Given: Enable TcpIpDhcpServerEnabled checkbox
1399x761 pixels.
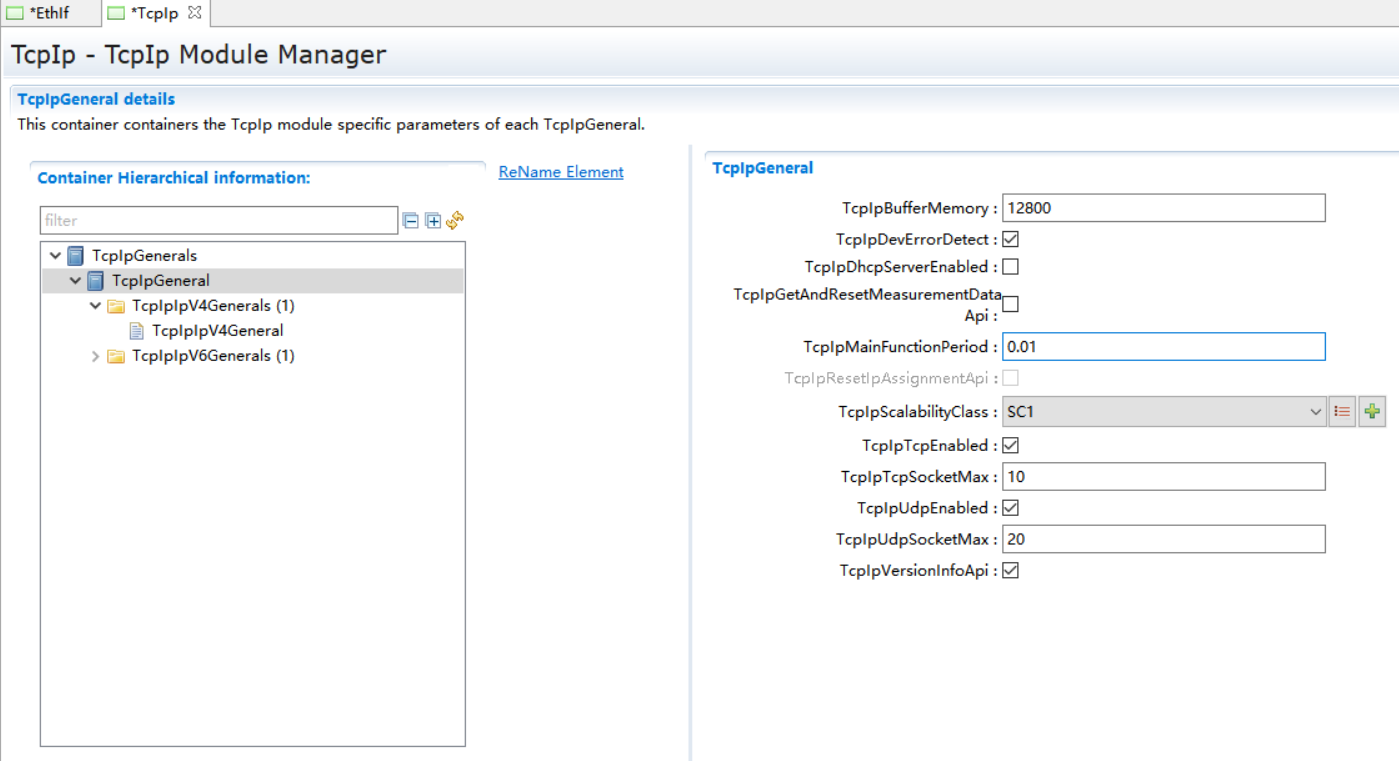Looking at the screenshot, I should coord(1011,267).
